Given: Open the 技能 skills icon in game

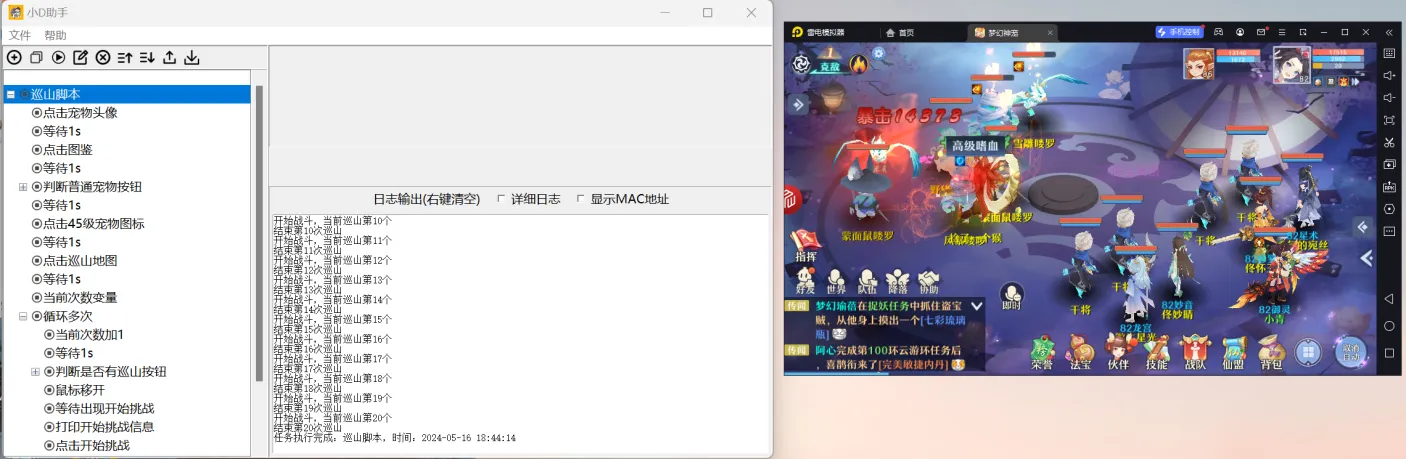Looking at the screenshot, I should [x=1156, y=354].
